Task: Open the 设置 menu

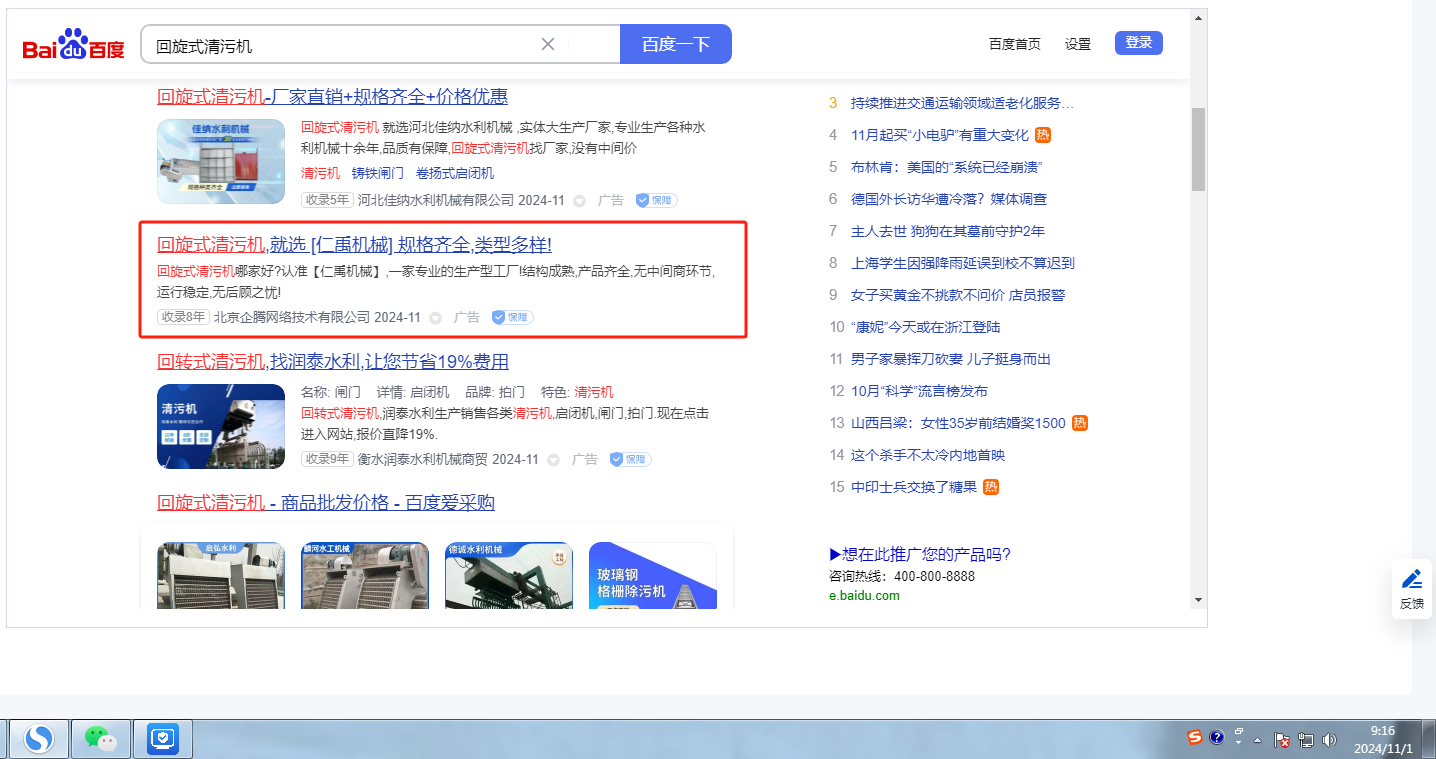Action: click(x=1078, y=44)
